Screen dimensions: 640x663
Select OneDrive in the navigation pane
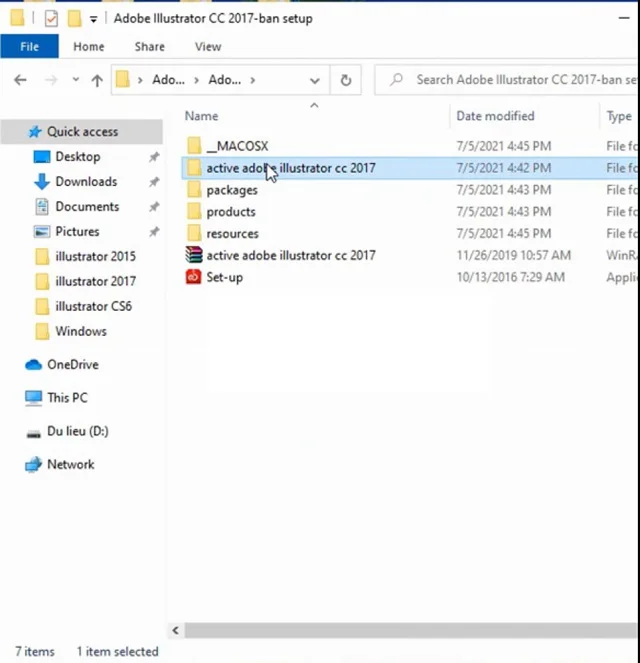pyautogui.click(x=73, y=364)
